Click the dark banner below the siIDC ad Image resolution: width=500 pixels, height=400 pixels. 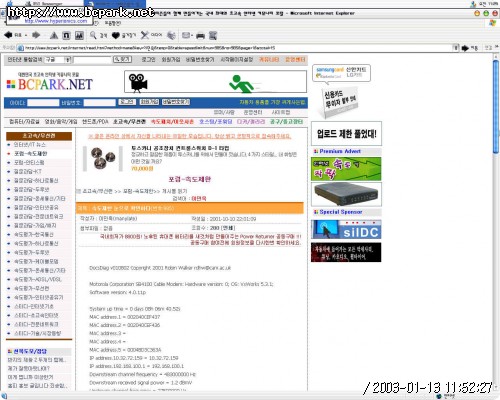[x=346, y=252]
